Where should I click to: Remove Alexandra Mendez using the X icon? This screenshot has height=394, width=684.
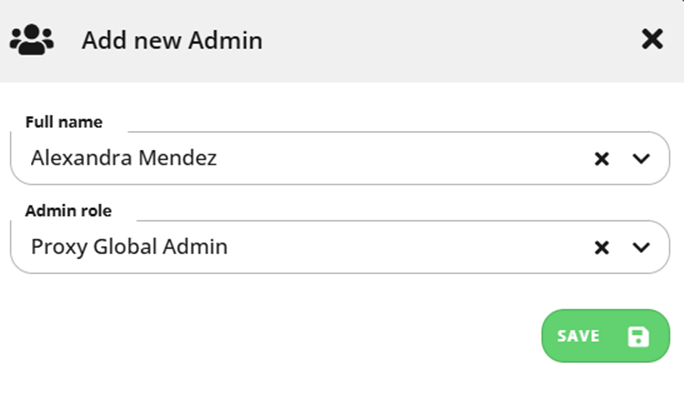click(x=602, y=159)
